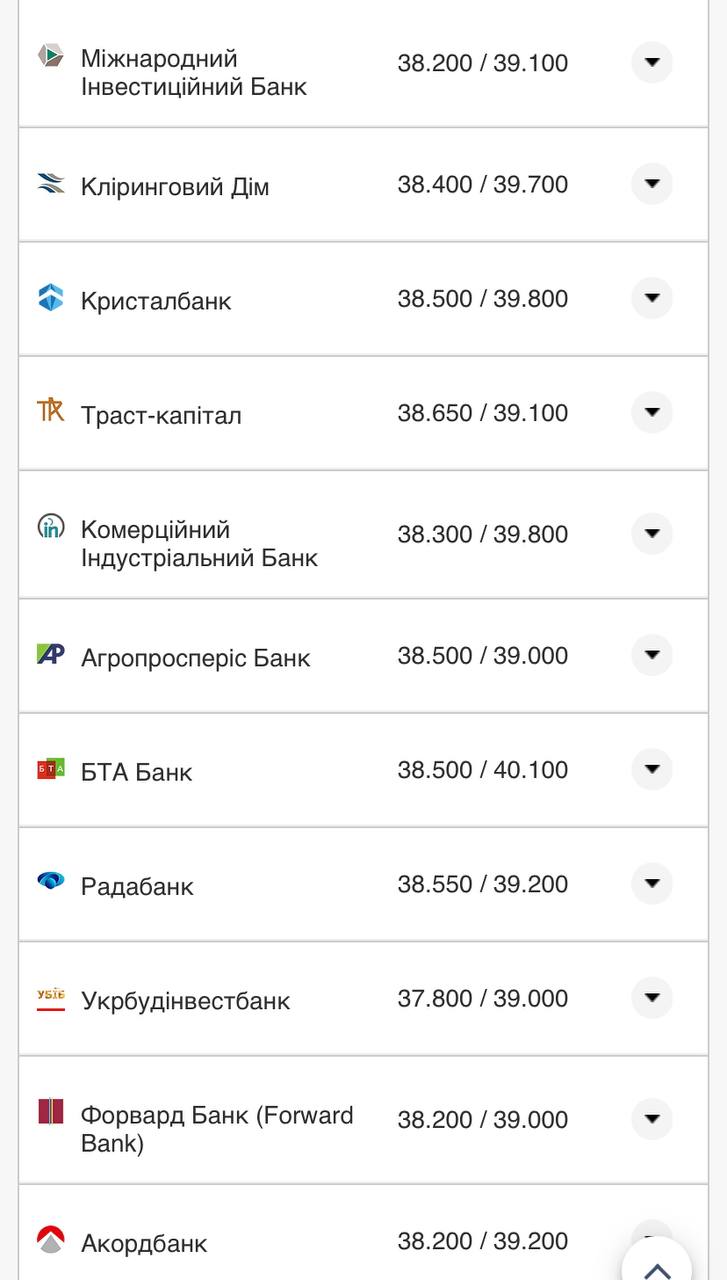Open the Агропросперіс Банк name link
The height and width of the screenshot is (1280, 727).
[195, 658]
